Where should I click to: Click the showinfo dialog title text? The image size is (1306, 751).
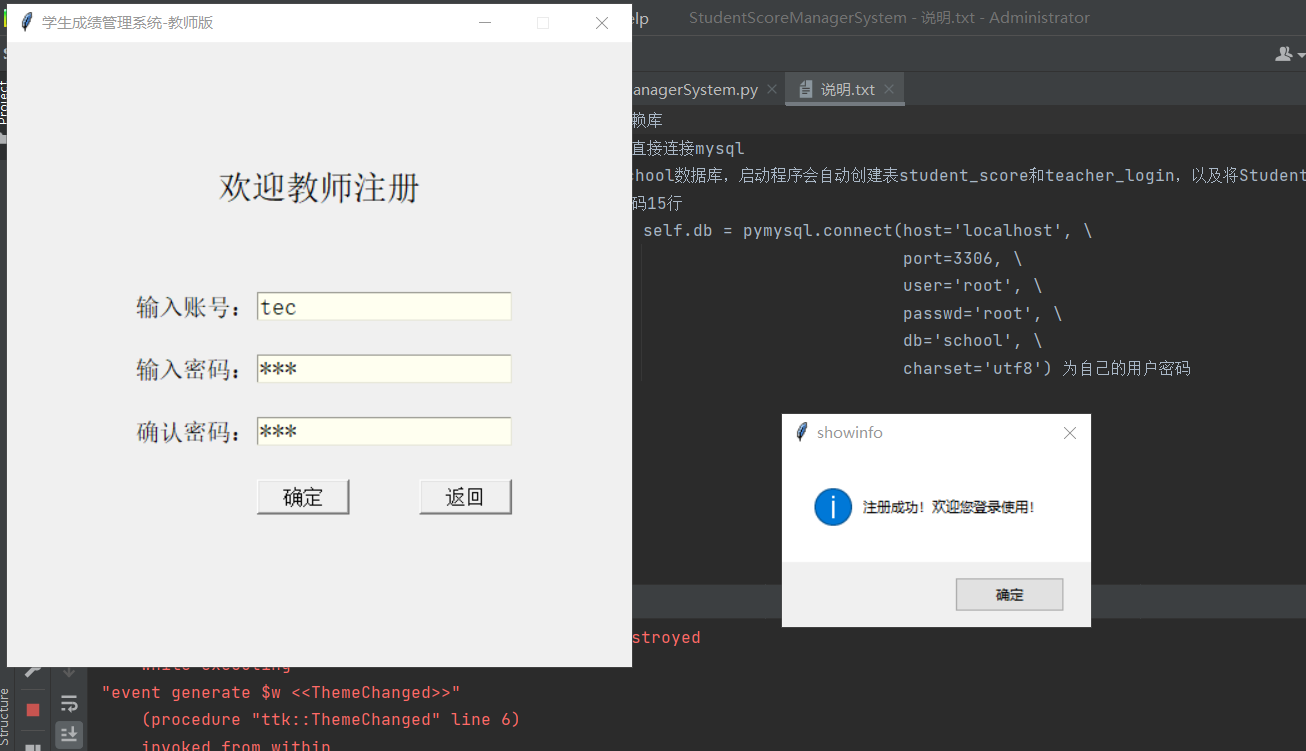pyautogui.click(x=849, y=433)
